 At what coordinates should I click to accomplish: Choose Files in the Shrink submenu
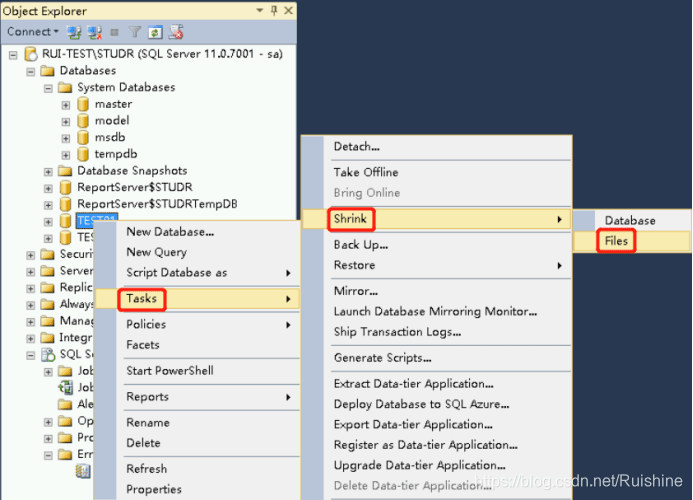point(616,241)
